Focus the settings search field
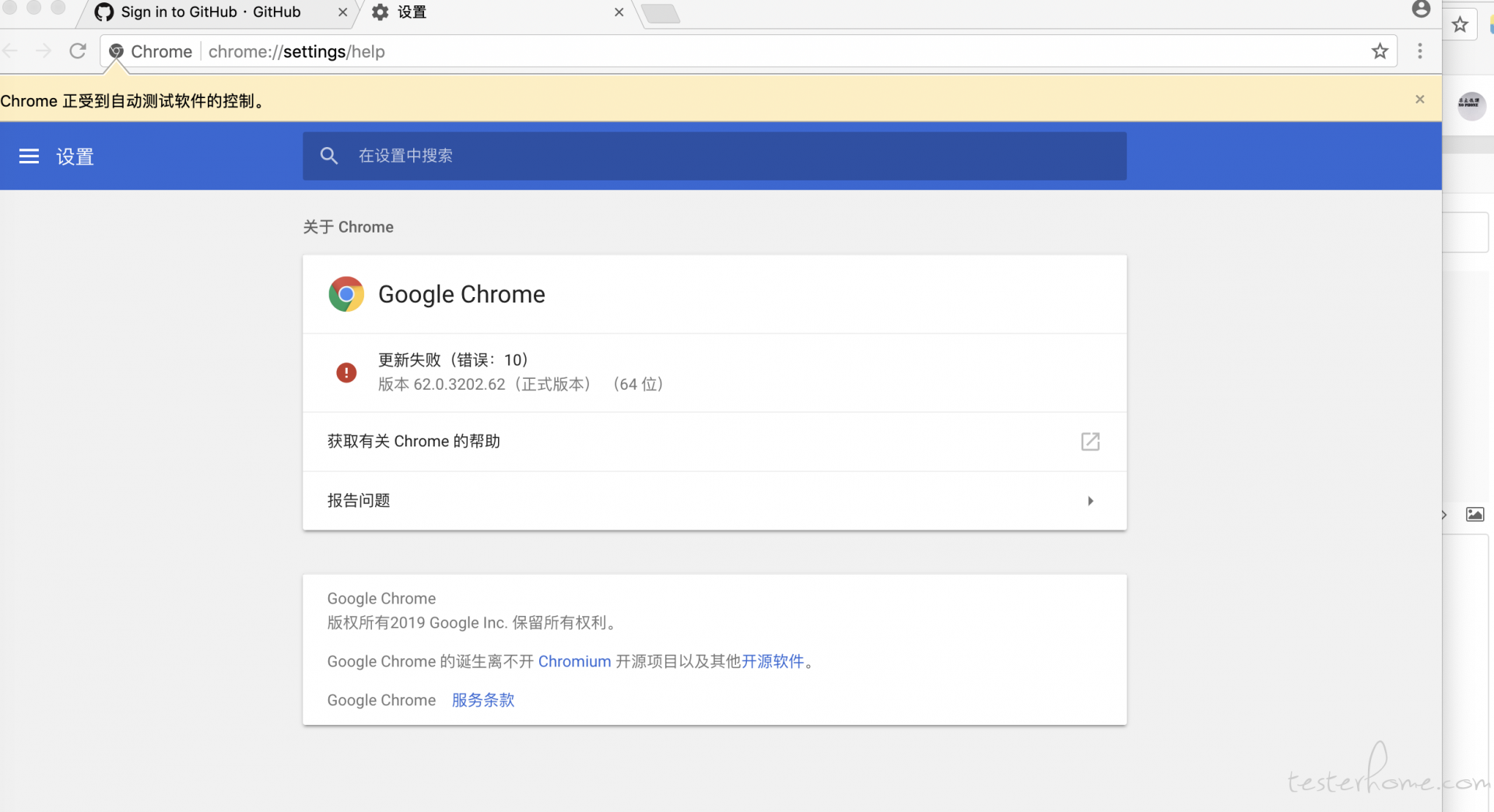Screen dimensions: 1494x812 coord(714,156)
